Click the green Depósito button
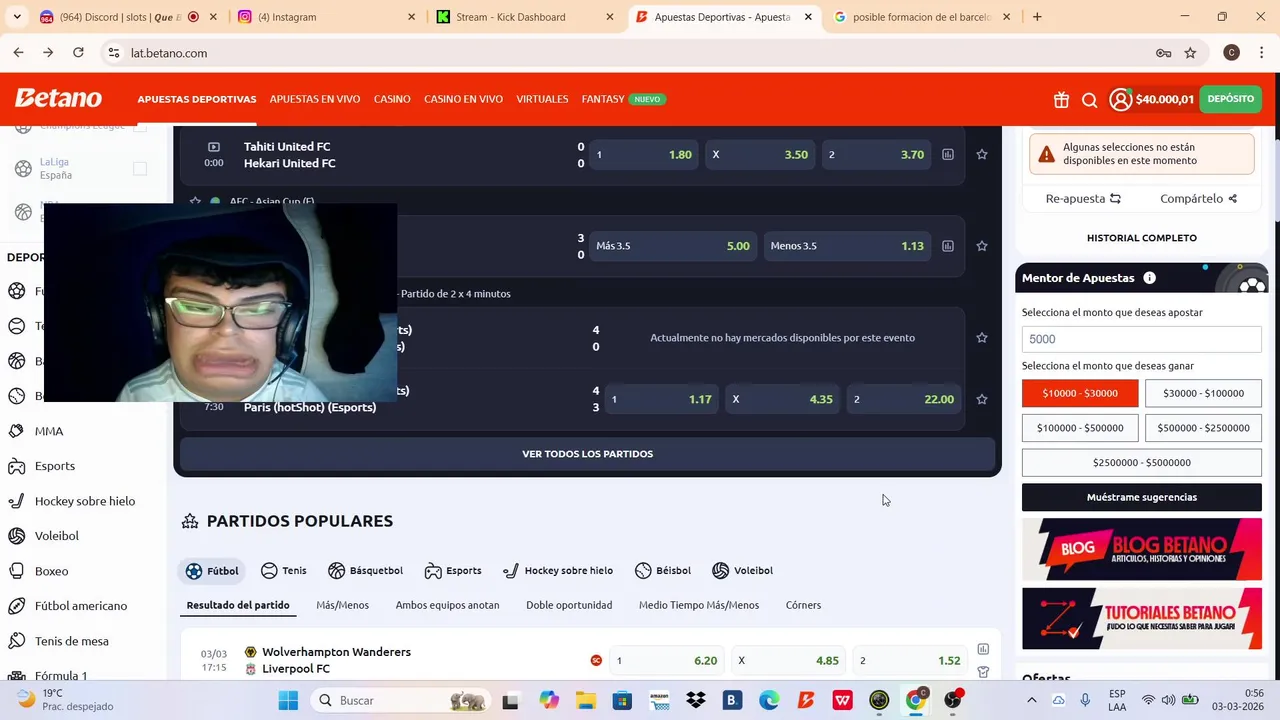Viewport: 1280px width, 720px height. point(1230,99)
